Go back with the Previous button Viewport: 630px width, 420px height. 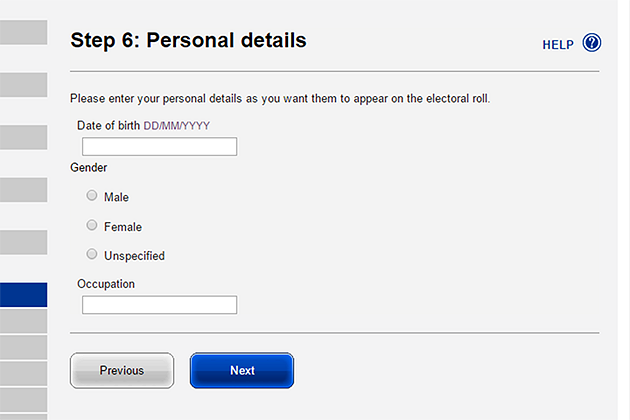[x=122, y=370]
